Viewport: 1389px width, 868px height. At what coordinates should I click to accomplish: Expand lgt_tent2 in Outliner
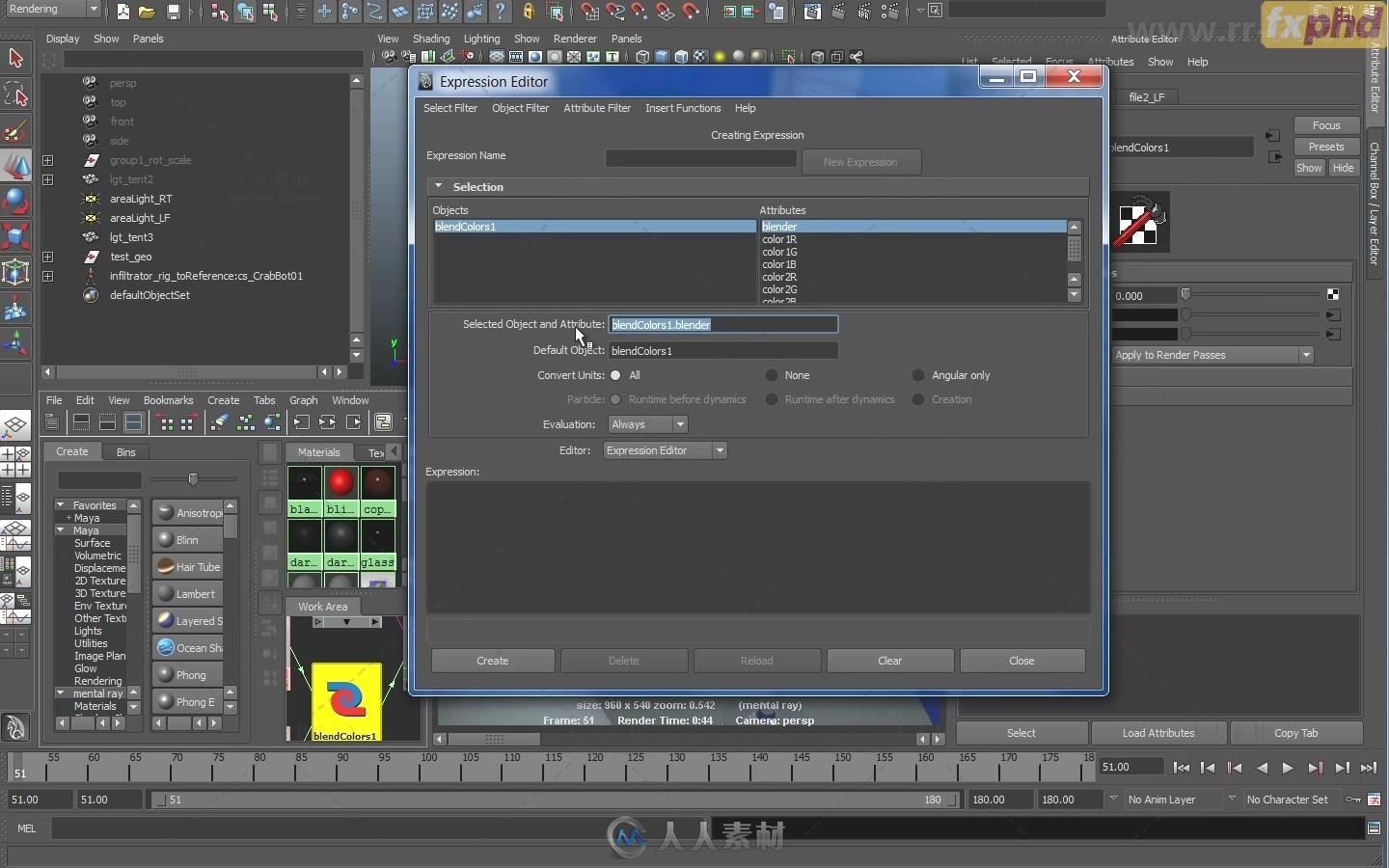(47, 179)
